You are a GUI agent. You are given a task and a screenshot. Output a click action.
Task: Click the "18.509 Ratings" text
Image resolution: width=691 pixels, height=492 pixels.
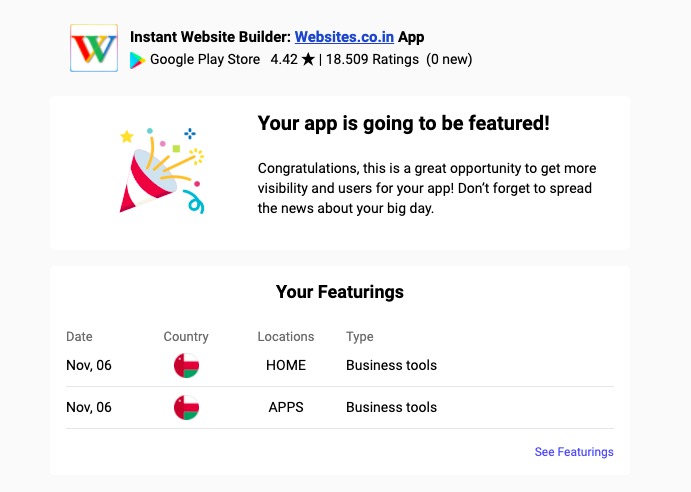pyautogui.click(x=372, y=60)
